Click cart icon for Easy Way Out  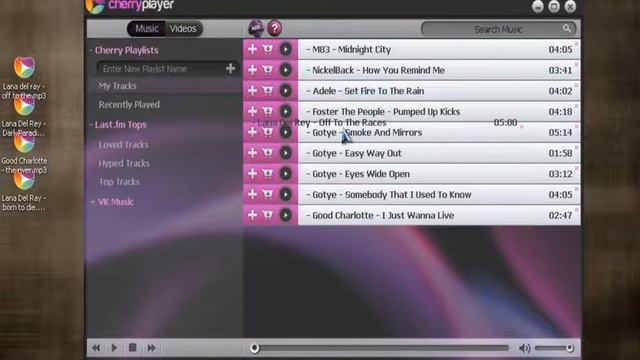(x=268, y=153)
